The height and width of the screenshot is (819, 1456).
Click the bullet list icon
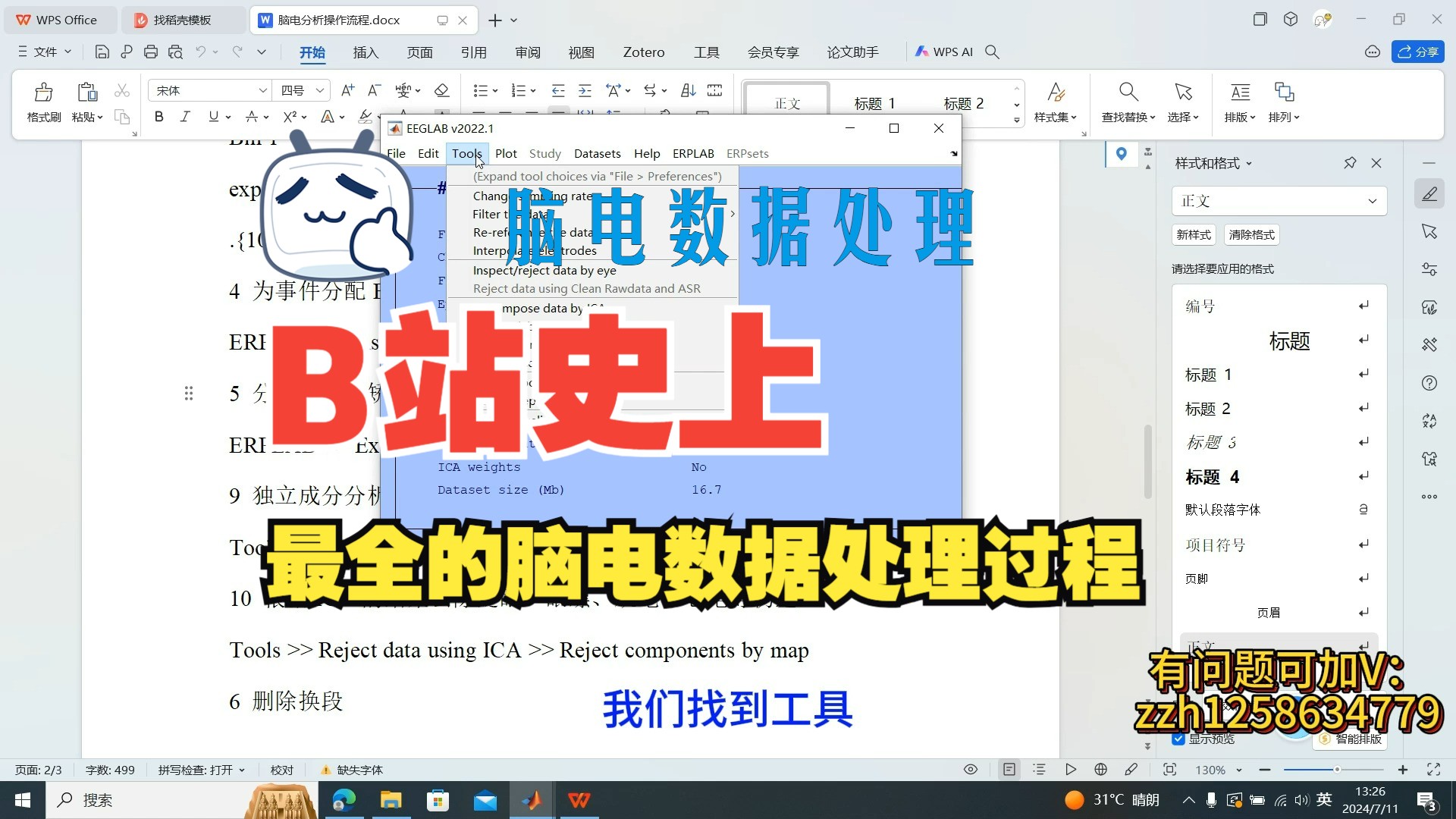(x=480, y=90)
